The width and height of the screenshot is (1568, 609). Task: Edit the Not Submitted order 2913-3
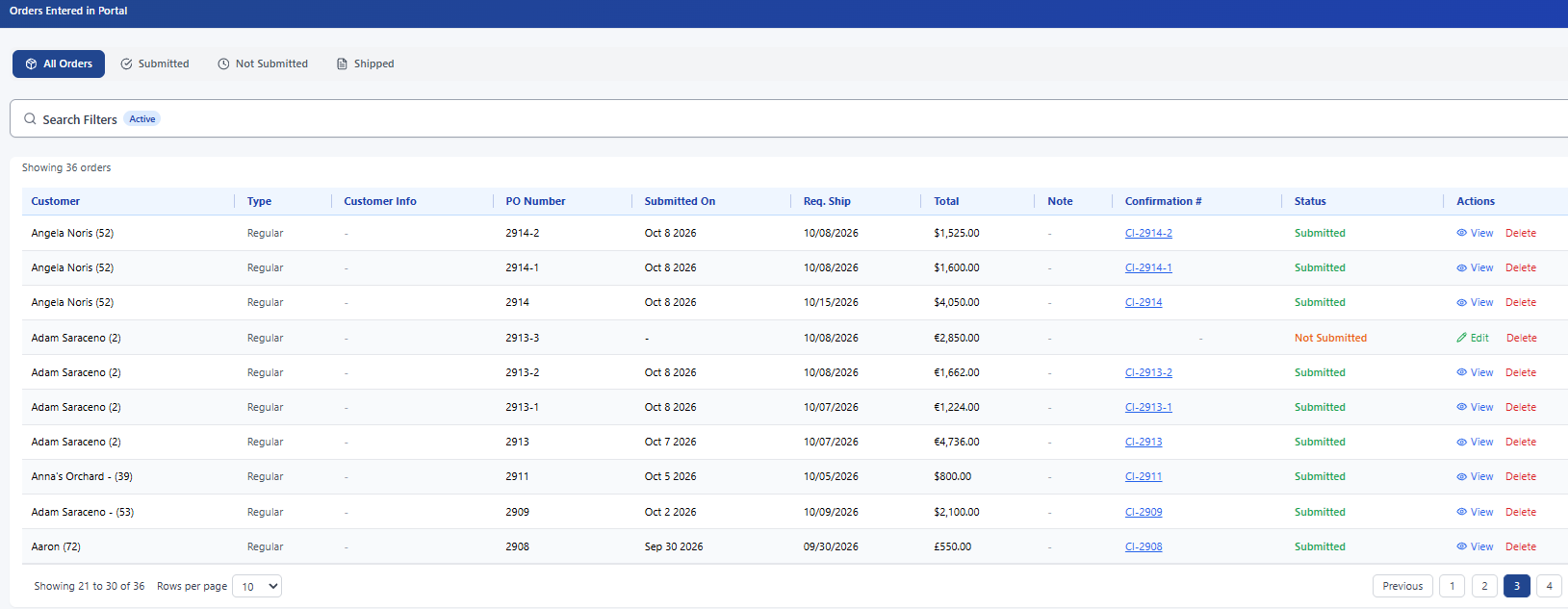coord(1473,338)
